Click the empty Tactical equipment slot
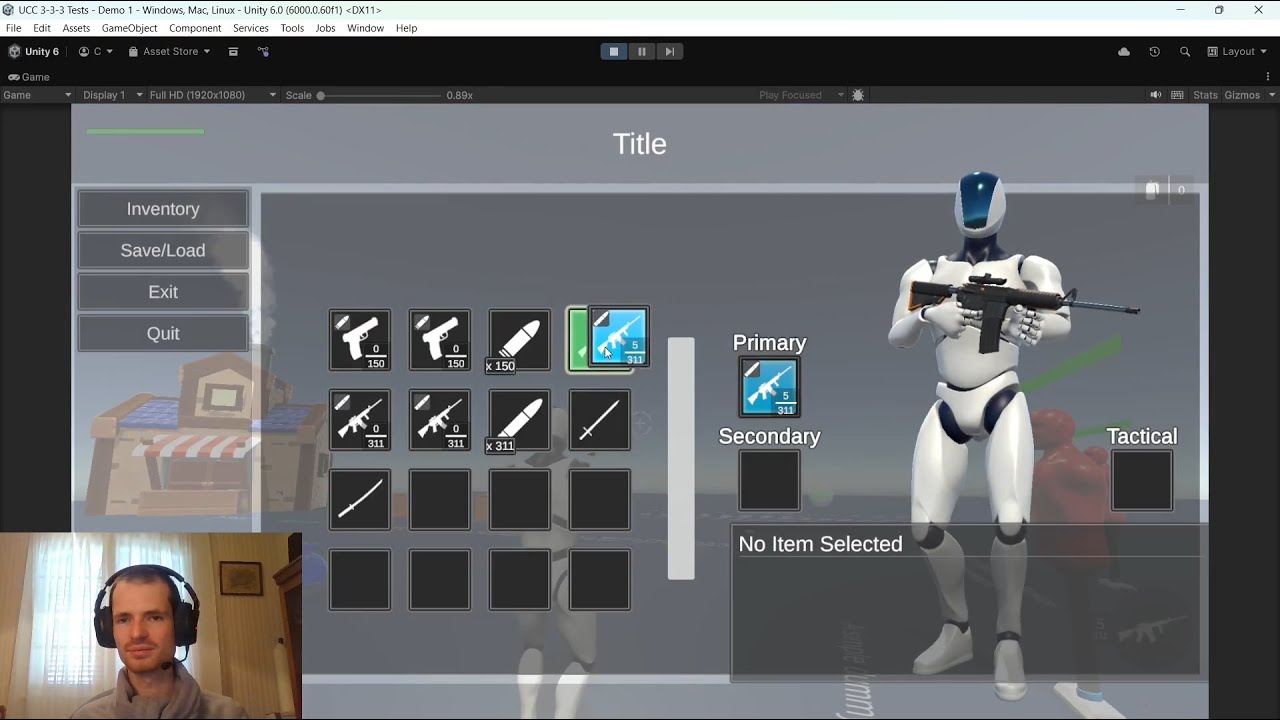 pos(1142,481)
